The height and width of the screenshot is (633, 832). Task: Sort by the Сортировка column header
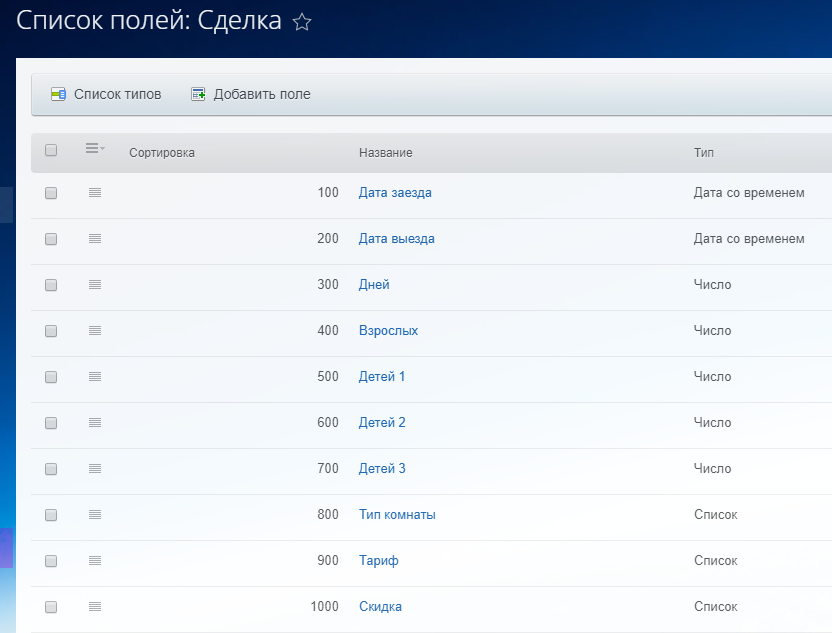pyautogui.click(x=162, y=153)
